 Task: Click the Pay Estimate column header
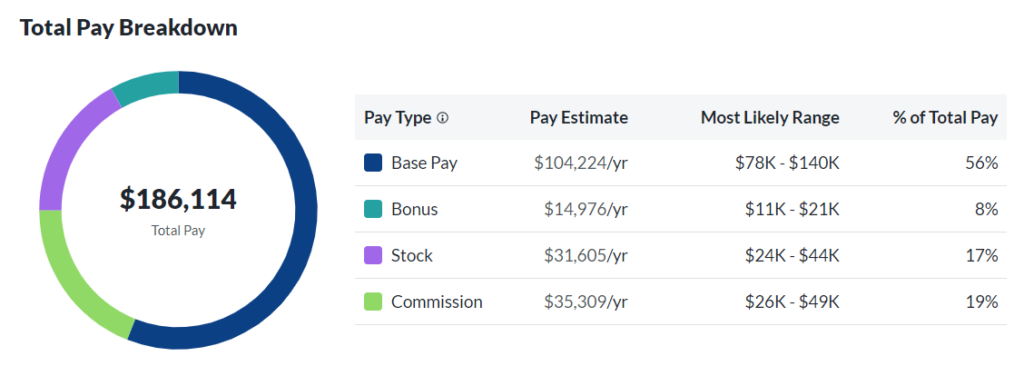click(579, 118)
